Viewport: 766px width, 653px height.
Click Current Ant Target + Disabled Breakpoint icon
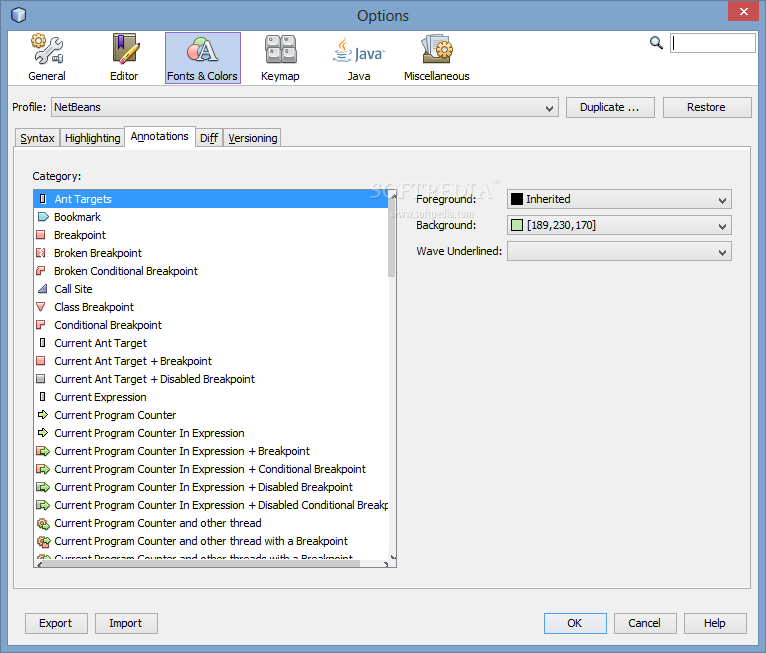coord(41,379)
